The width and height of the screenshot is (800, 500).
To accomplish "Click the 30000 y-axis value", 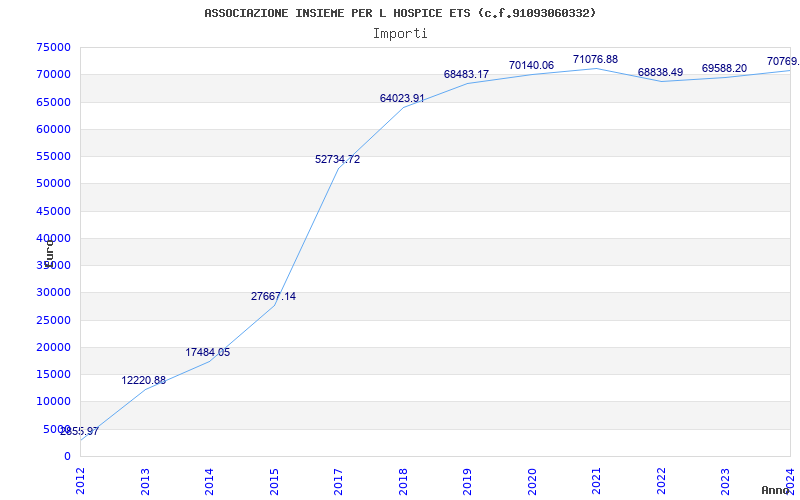I will click(54, 293).
